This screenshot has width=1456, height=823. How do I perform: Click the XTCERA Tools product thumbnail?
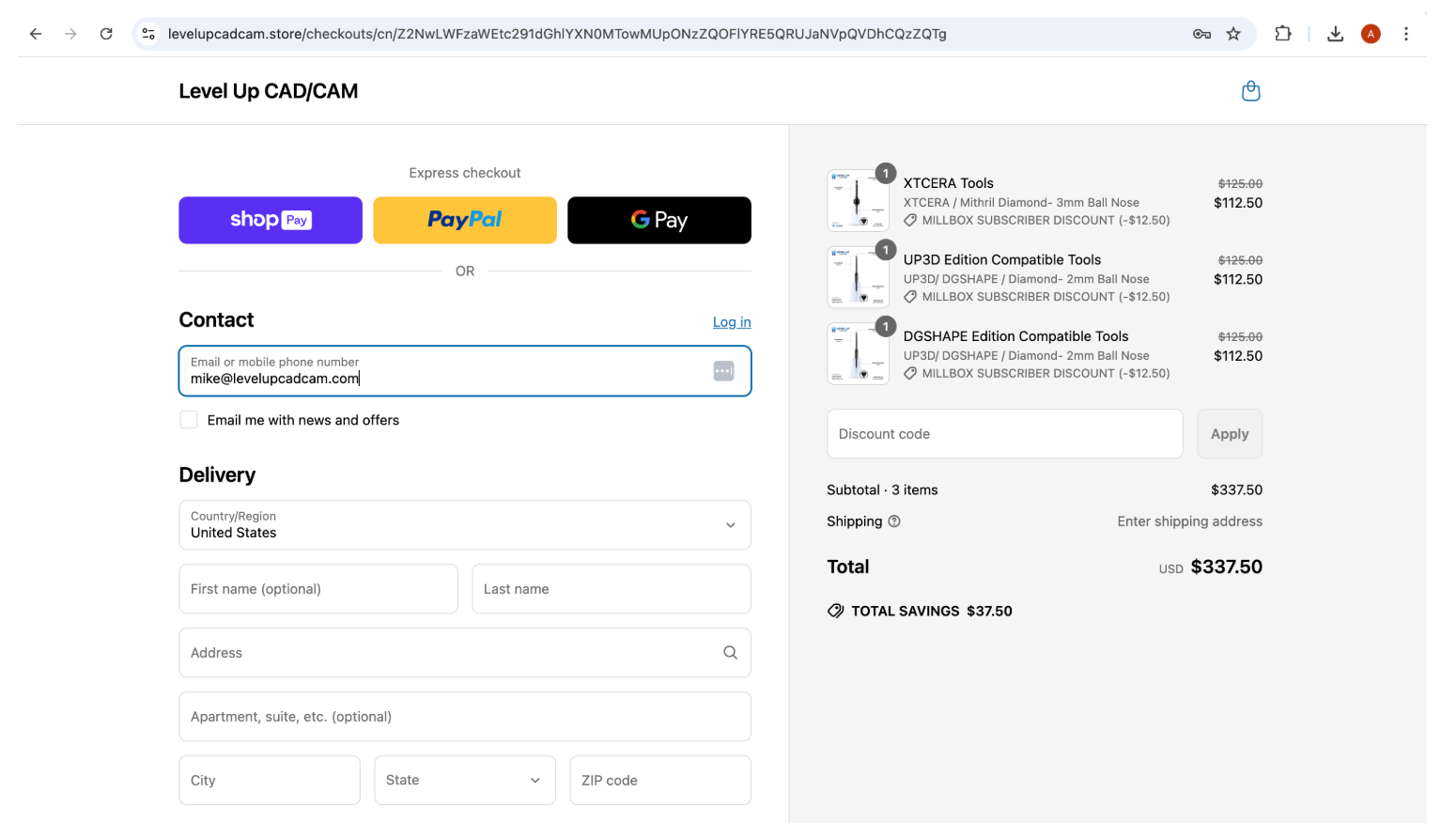[x=858, y=200]
